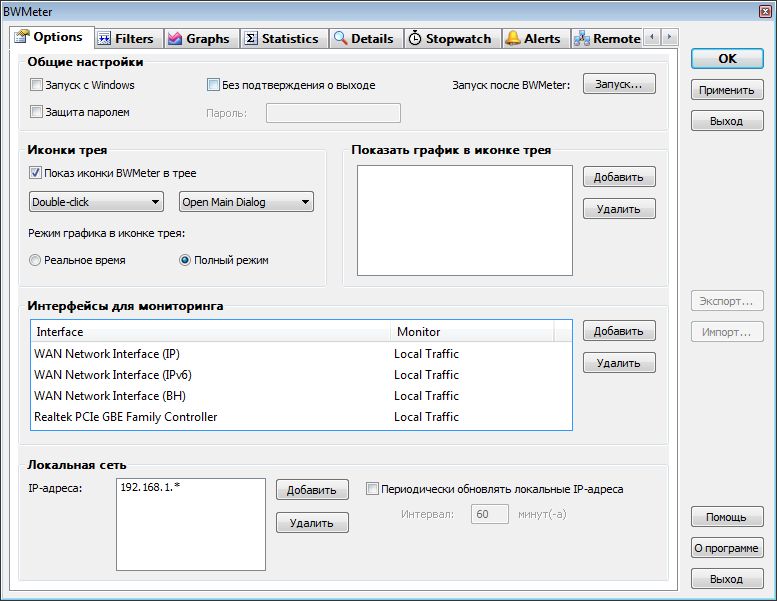Image resolution: width=777 pixels, height=601 pixels.
Task: Click top Выход button under Применить
Action: click(727, 121)
